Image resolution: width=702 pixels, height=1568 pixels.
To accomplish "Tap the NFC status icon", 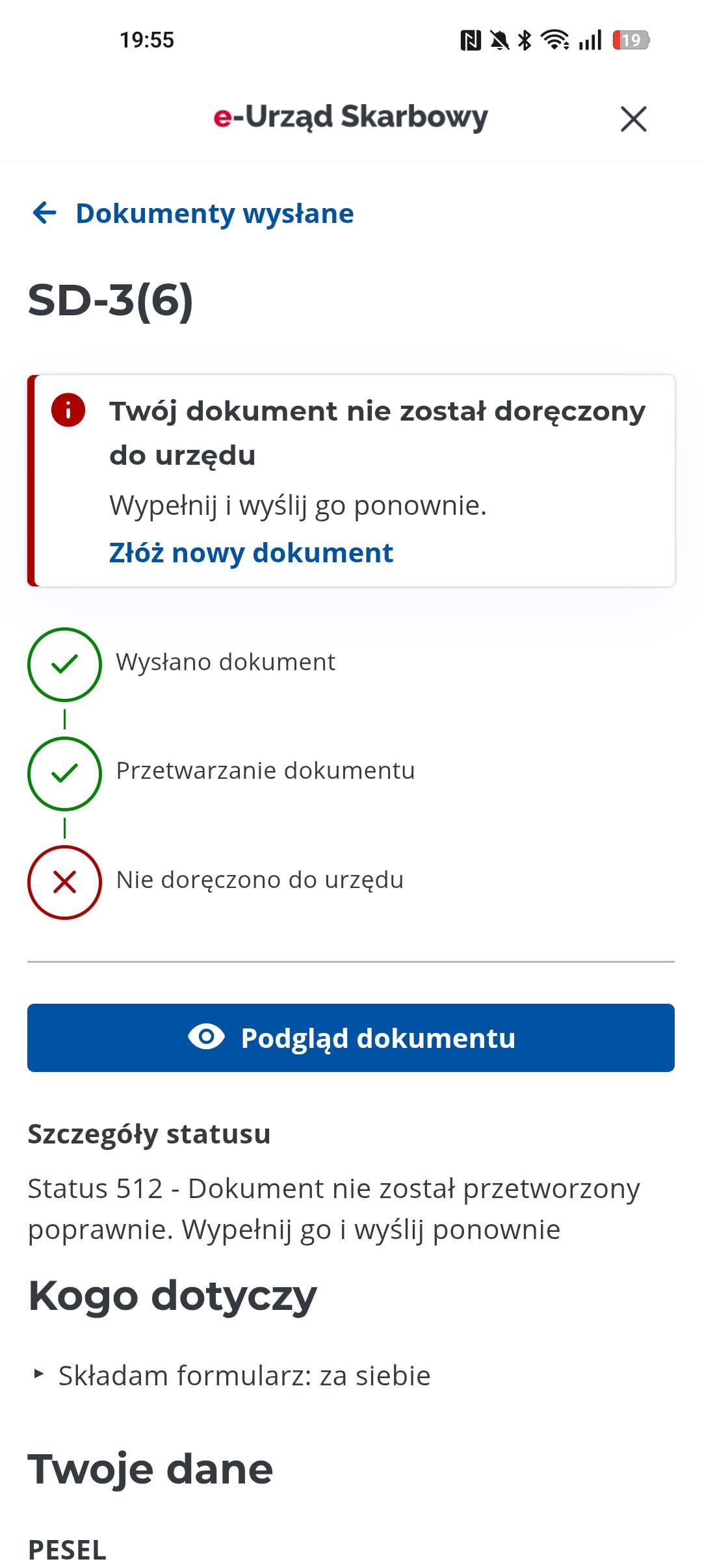I will [x=471, y=40].
